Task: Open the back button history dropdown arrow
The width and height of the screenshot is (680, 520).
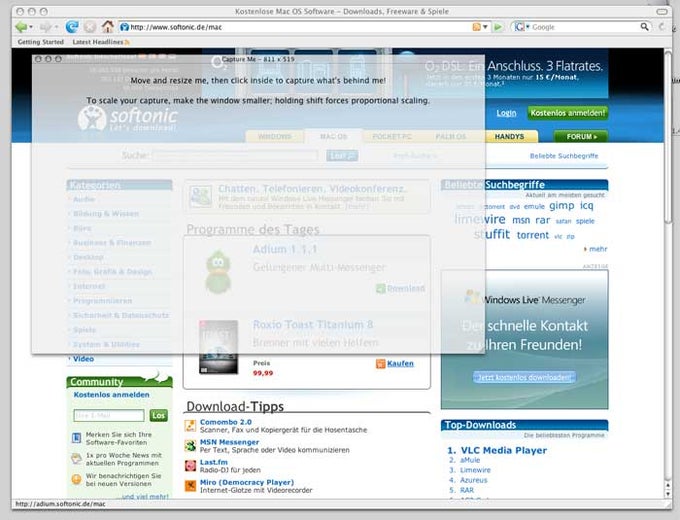Action: coord(31,27)
